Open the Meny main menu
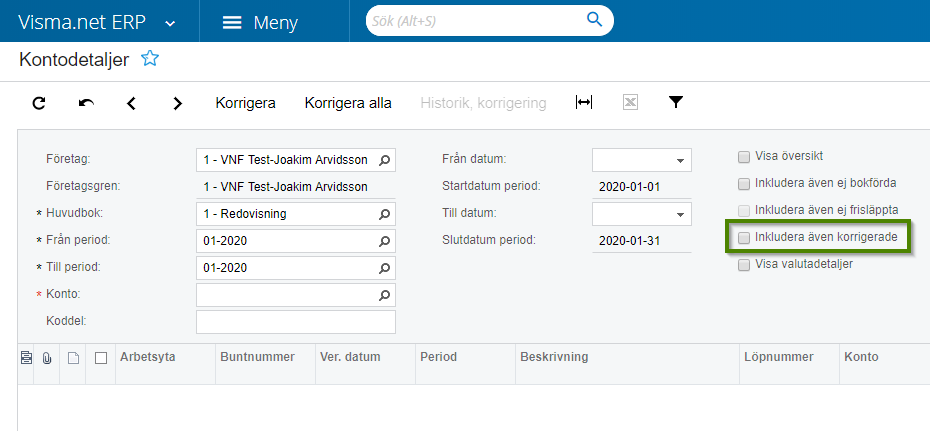Image resolution: width=930 pixels, height=431 pixels. 260,22
